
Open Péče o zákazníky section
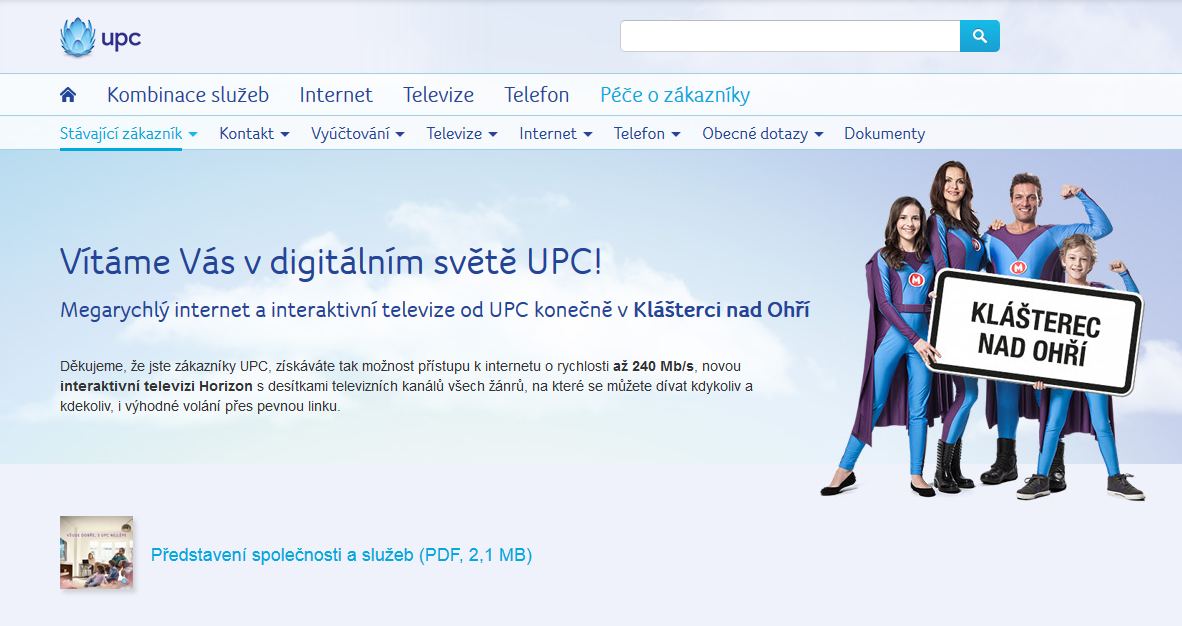tap(675, 95)
